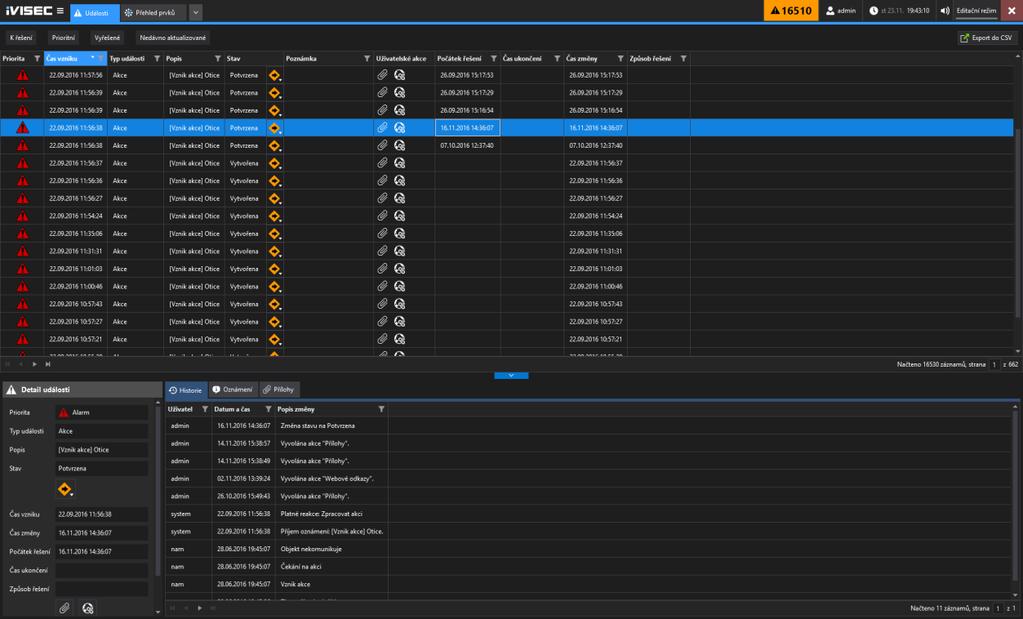Click camera action in 11:31:31 row
1023x619 pixels.
(x=399, y=251)
